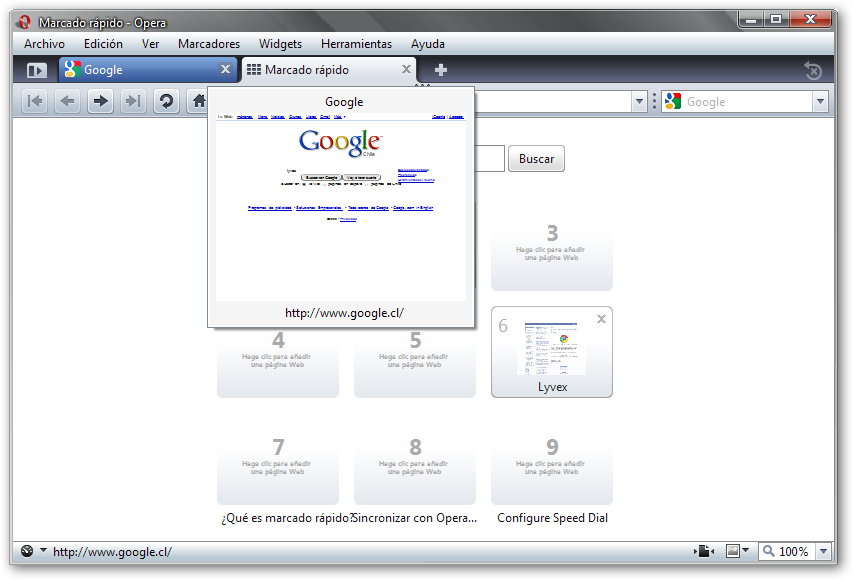Switch to the Google tab
Screen dimensions: 853x580
pyautogui.click(x=140, y=70)
